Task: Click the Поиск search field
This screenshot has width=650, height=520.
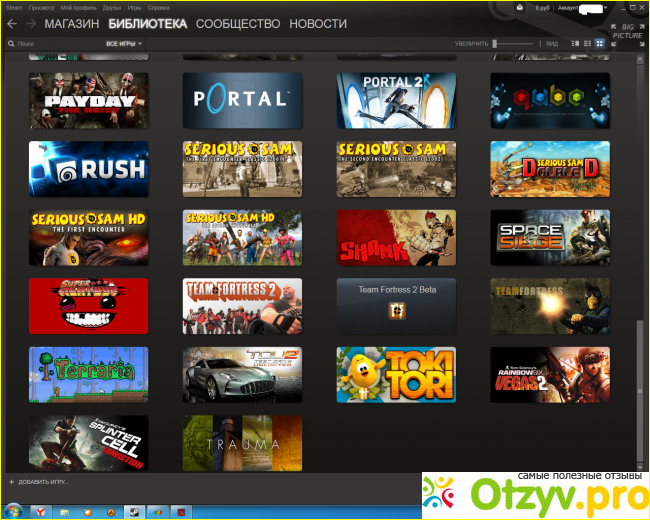Action: (50, 45)
